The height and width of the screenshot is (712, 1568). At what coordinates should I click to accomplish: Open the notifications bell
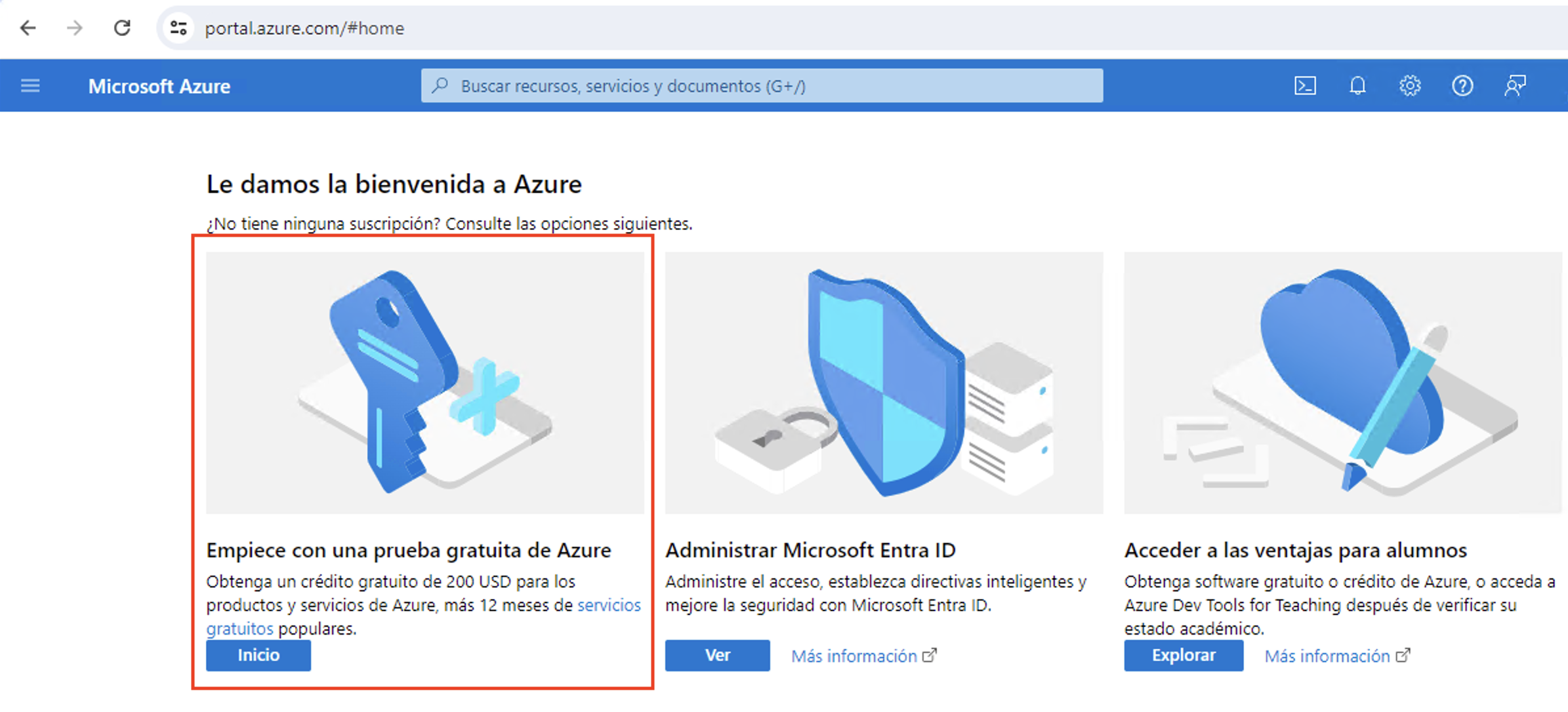point(1357,86)
